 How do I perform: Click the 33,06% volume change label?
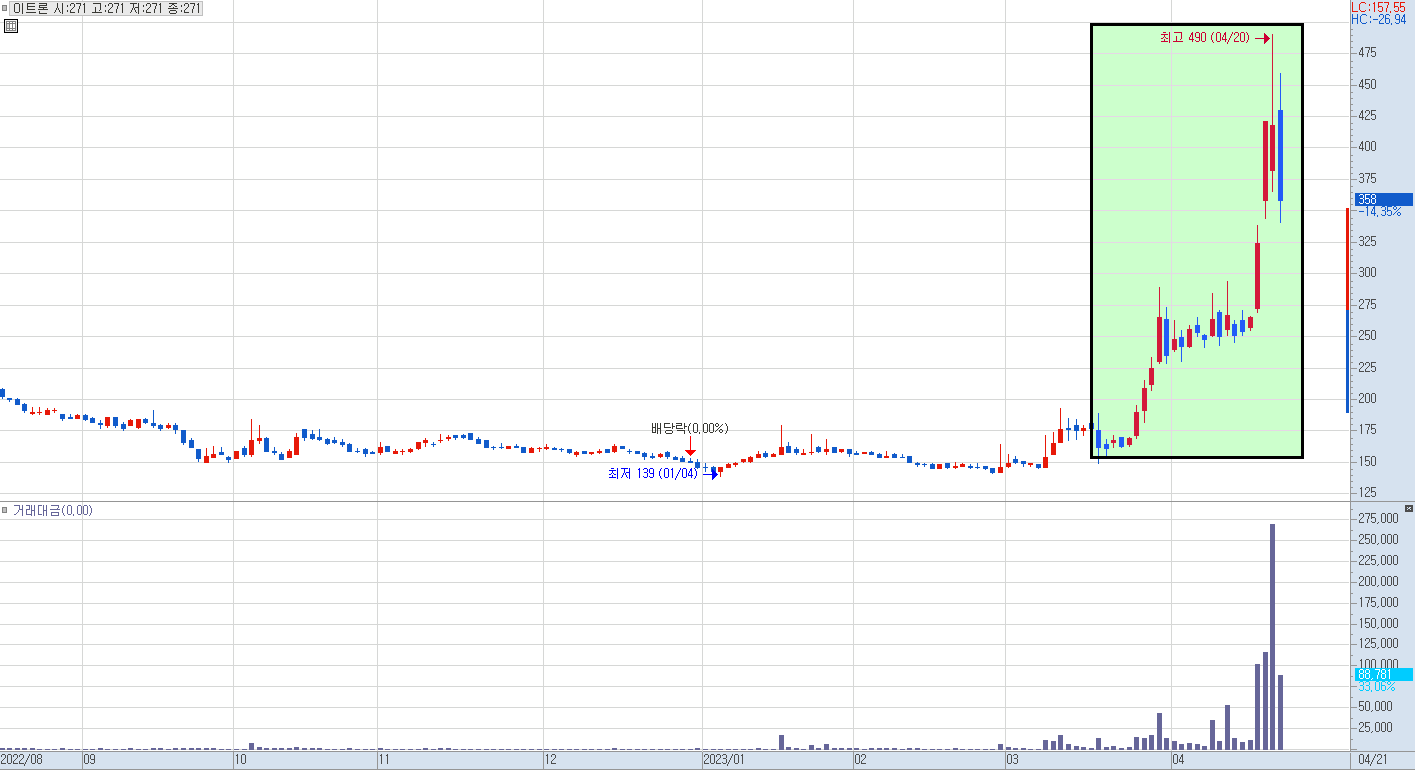click(1379, 687)
